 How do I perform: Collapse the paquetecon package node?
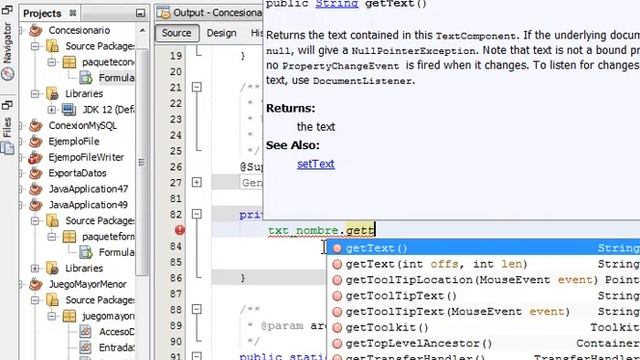pos(52,62)
